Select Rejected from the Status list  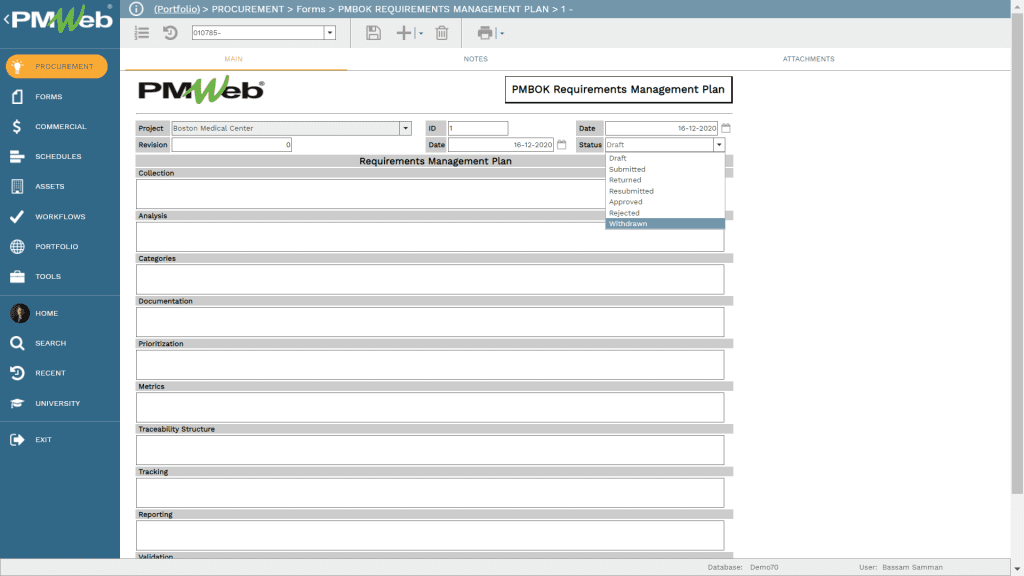[x=665, y=213]
